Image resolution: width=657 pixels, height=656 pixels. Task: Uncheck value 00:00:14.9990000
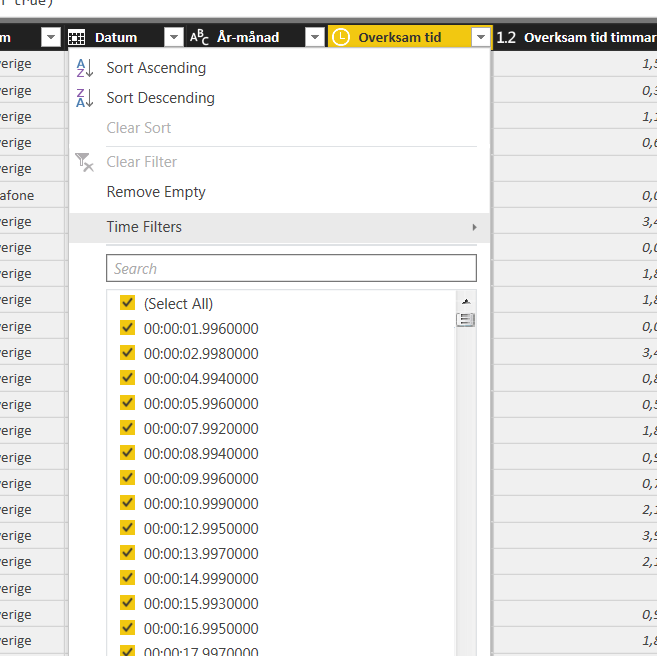[x=127, y=578]
